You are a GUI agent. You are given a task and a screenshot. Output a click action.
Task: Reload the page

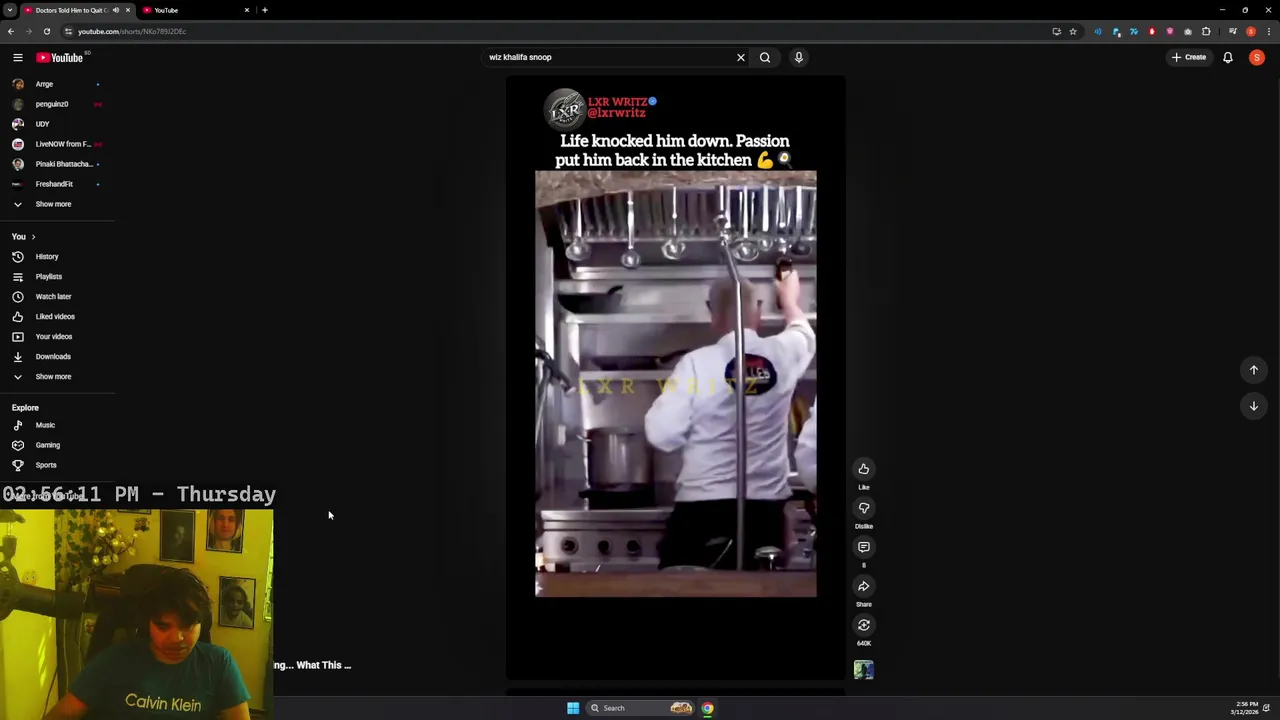46,31
